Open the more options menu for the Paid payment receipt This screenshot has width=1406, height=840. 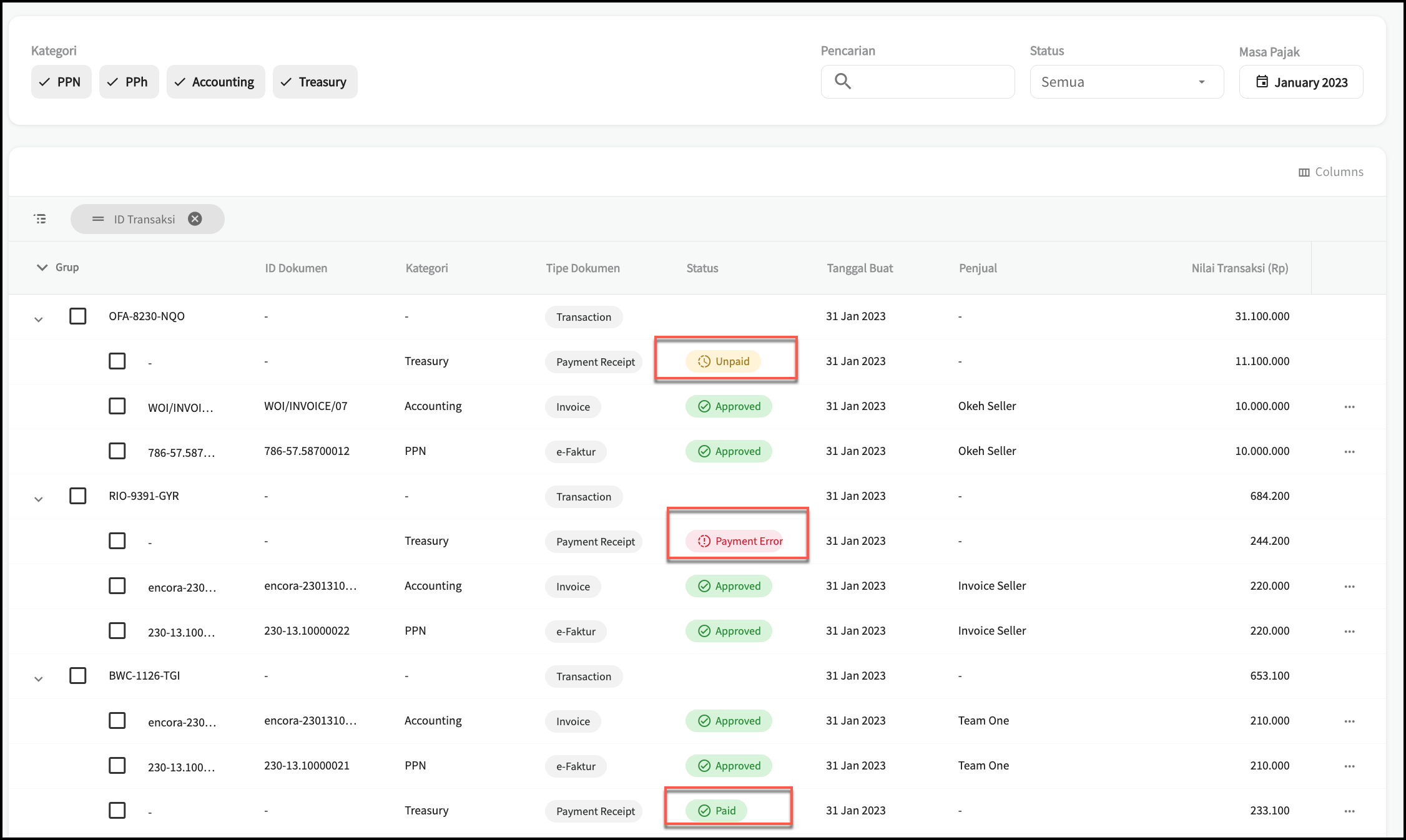1349,811
